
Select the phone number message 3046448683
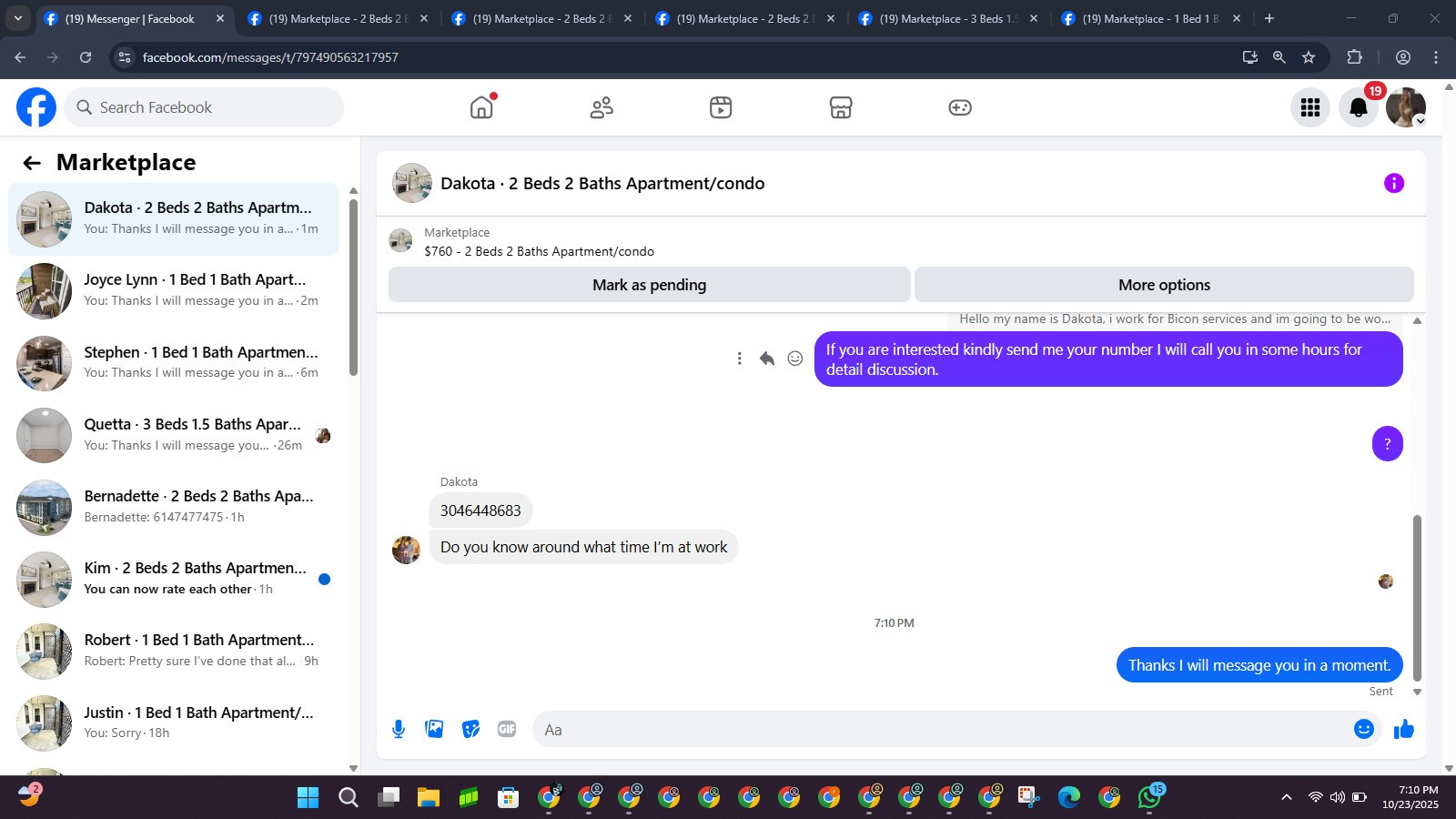pyautogui.click(x=480, y=511)
